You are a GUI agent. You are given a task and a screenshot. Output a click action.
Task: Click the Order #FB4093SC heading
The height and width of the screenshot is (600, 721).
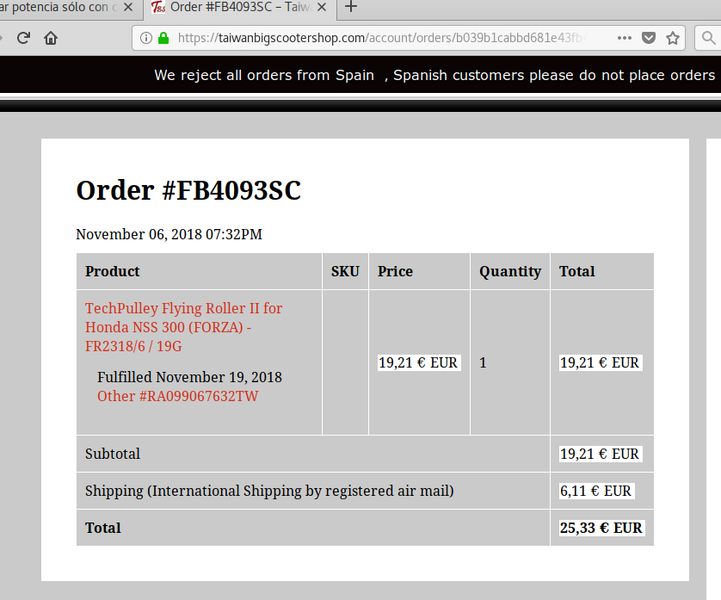coord(188,190)
